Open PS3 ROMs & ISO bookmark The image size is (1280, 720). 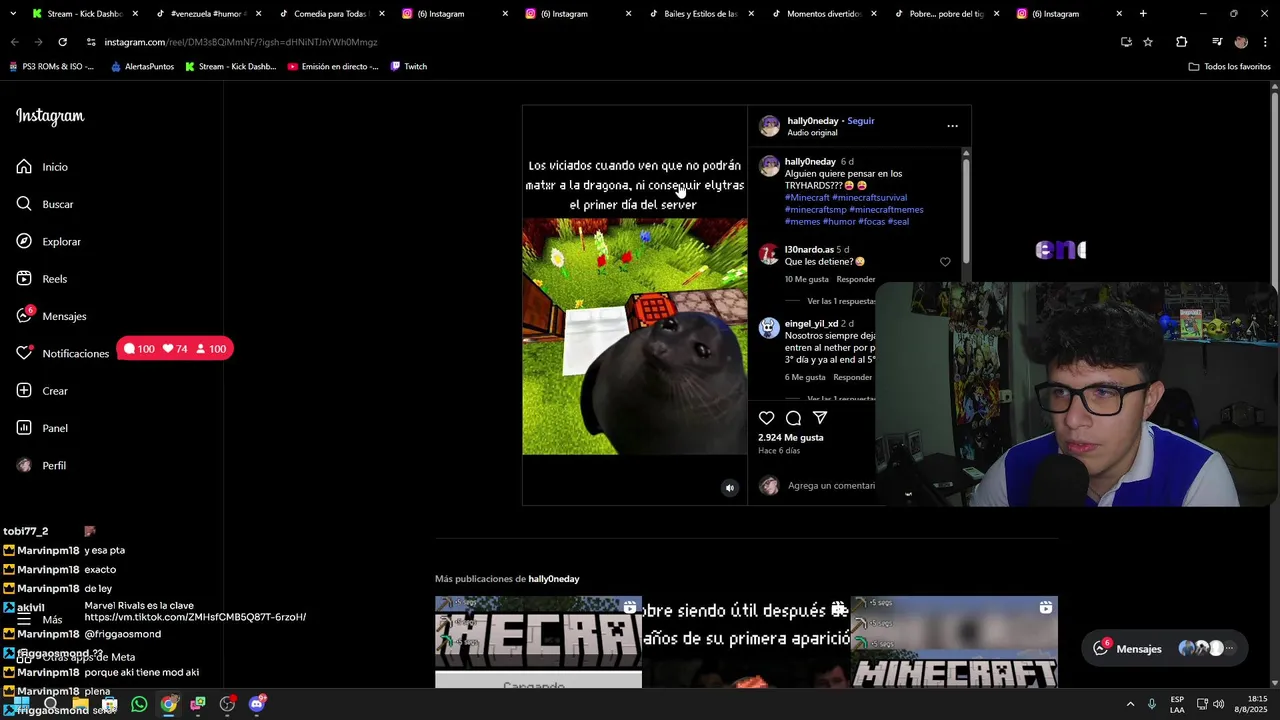[51, 67]
